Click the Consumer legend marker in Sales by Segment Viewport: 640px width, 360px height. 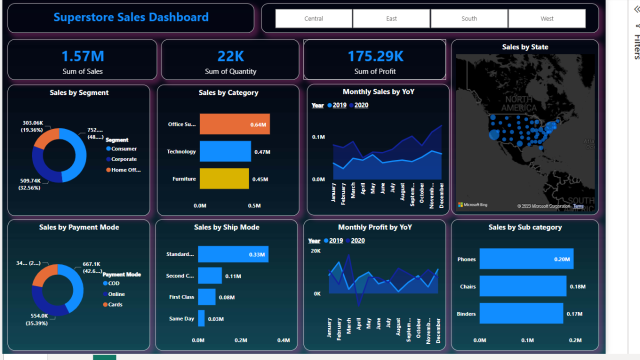(109, 149)
